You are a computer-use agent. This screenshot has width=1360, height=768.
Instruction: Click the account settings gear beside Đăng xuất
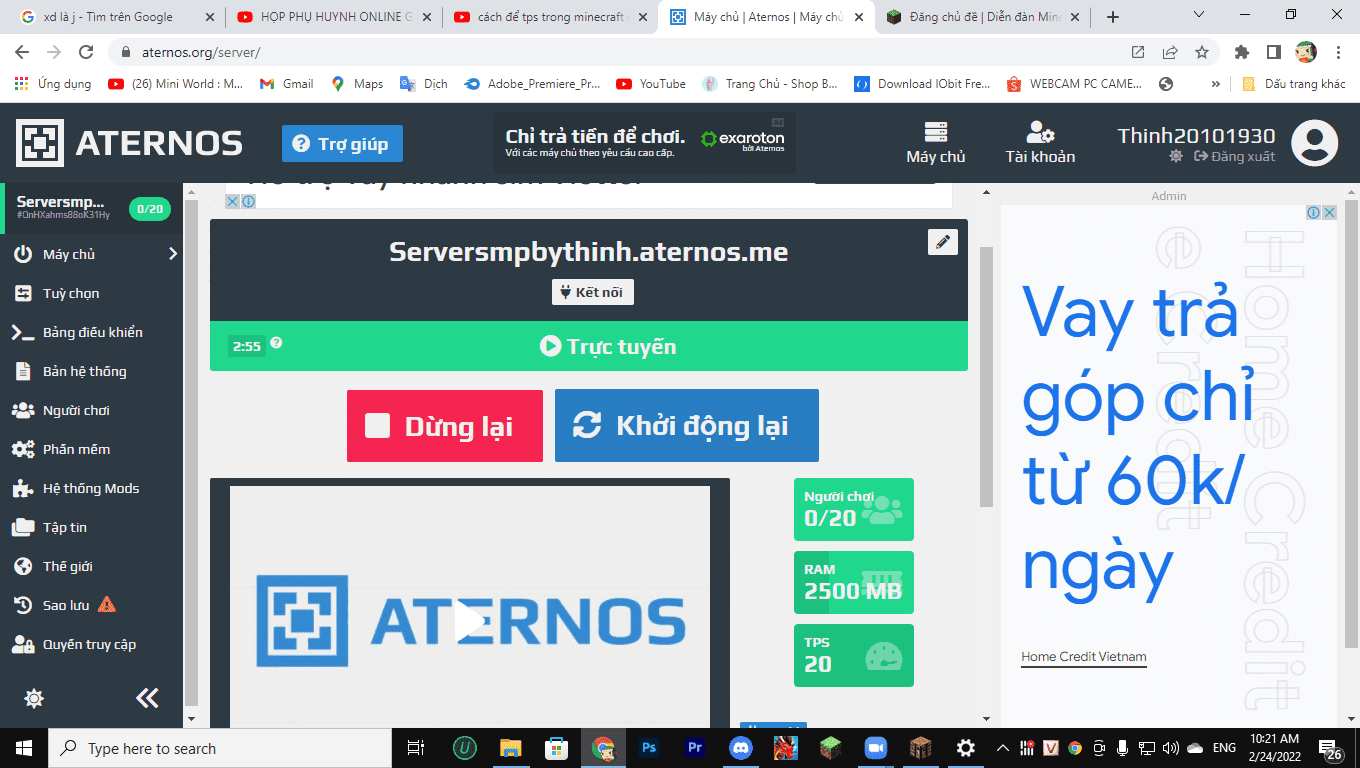click(x=1175, y=157)
